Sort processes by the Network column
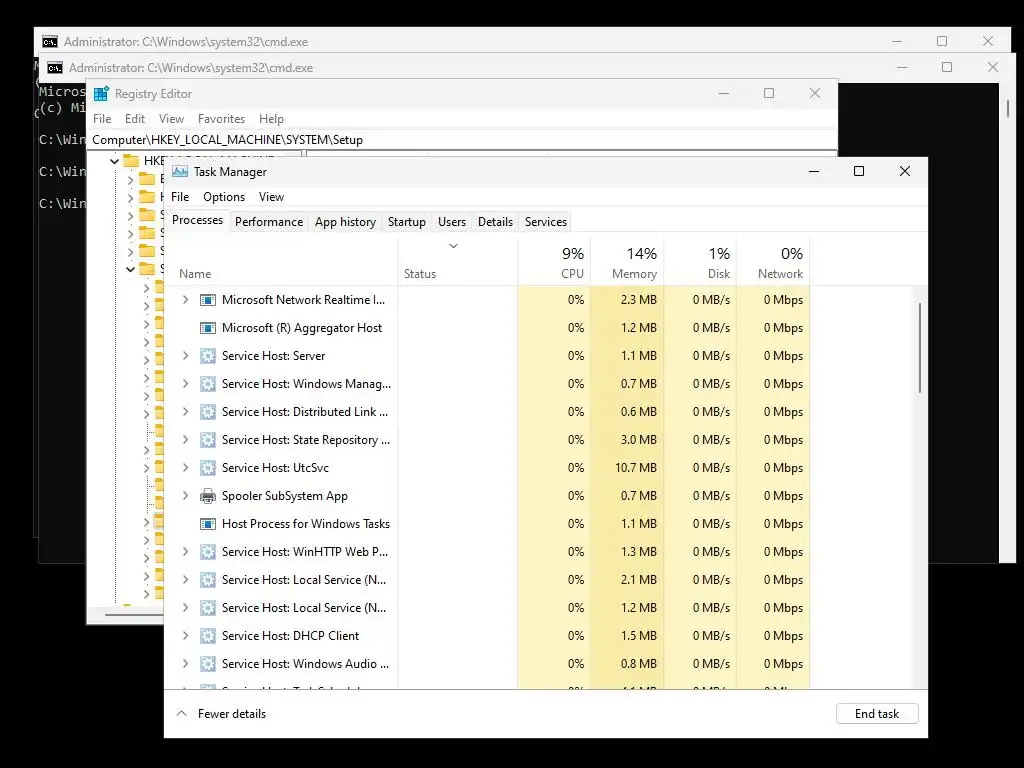This screenshot has height=768, width=1024. [x=773, y=263]
